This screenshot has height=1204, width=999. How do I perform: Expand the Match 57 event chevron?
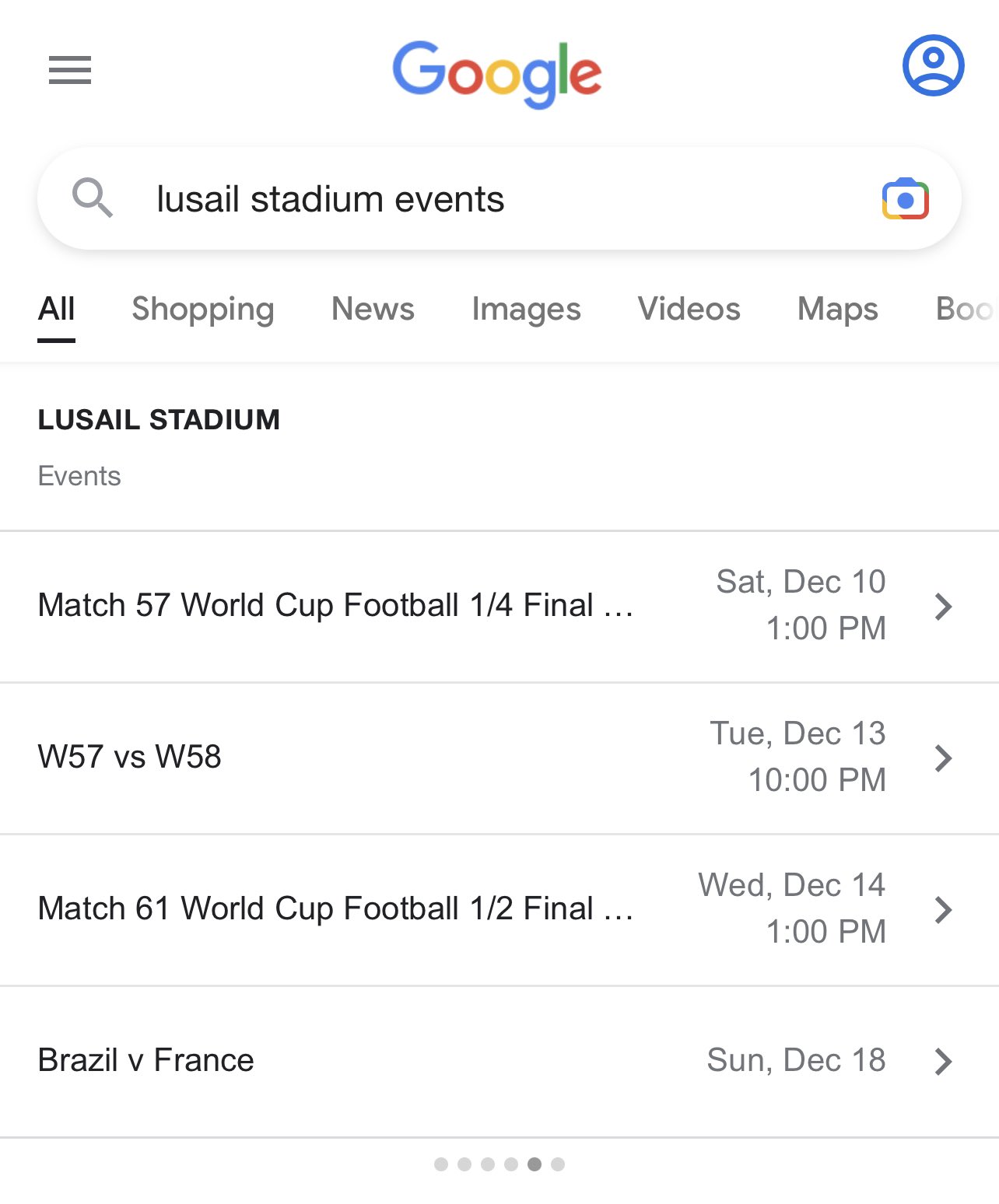[x=943, y=607]
